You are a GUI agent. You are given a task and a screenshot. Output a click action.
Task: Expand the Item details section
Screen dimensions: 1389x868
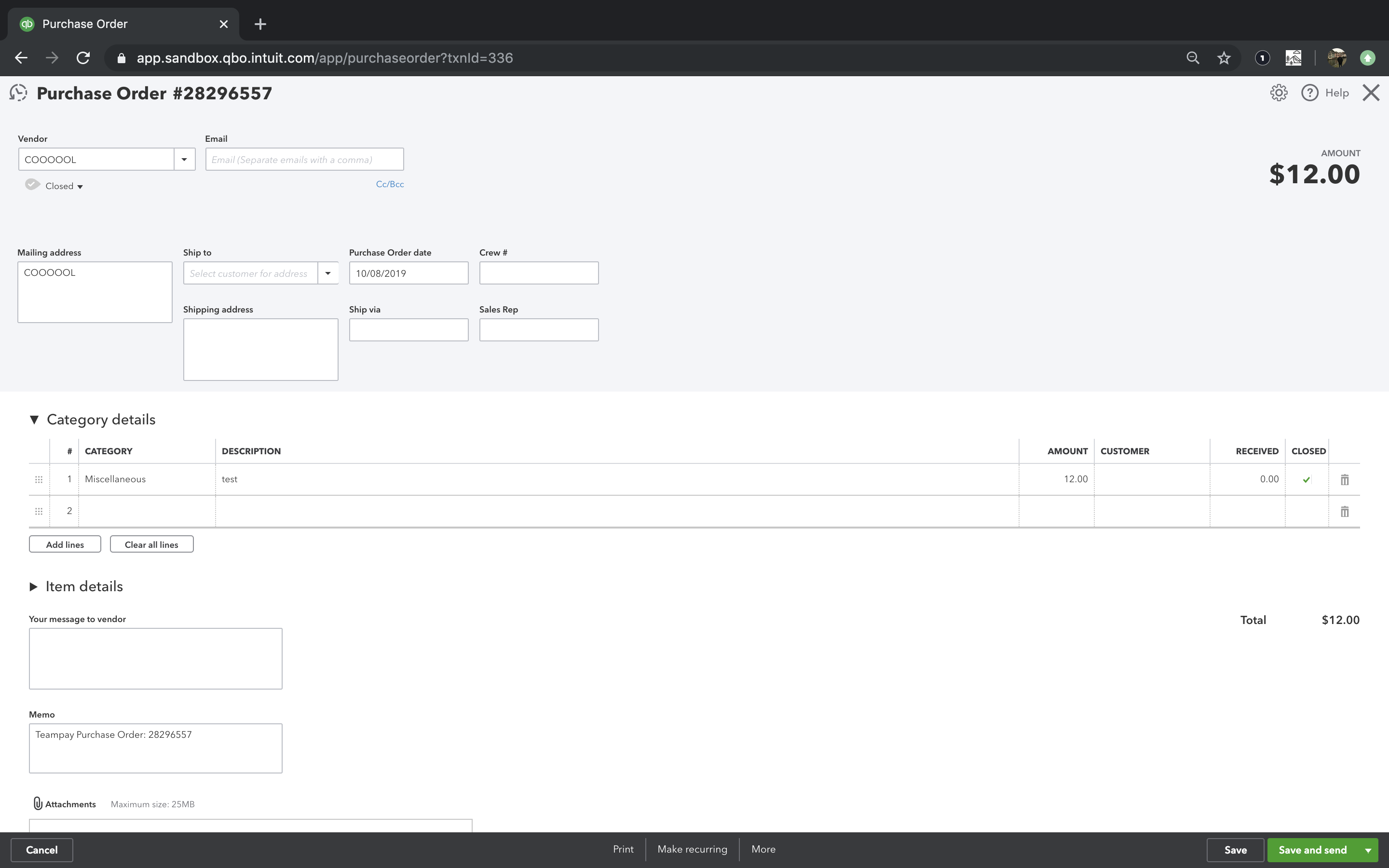(33, 587)
